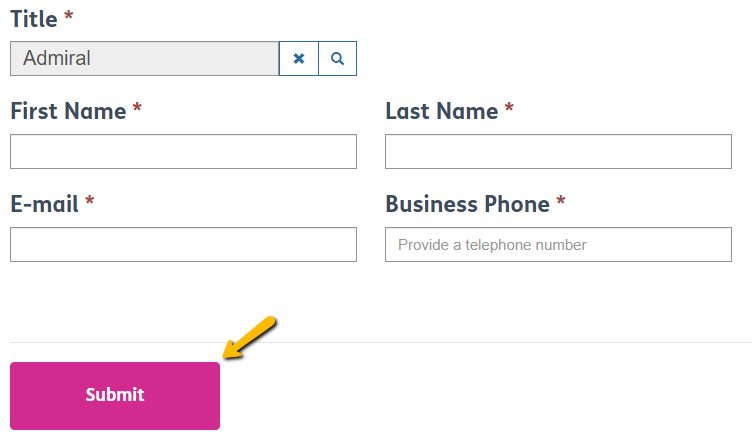
Task: Click the asterisk after Business Phone
Action: pyautogui.click(x=561, y=203)
